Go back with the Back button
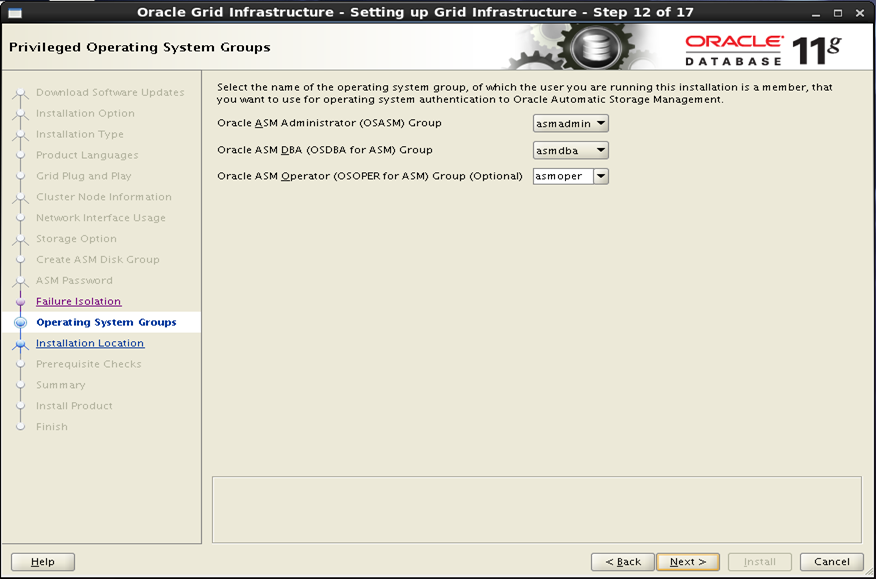Image resolution: width=876 pixels, height=579 pixels. (623, 562)
